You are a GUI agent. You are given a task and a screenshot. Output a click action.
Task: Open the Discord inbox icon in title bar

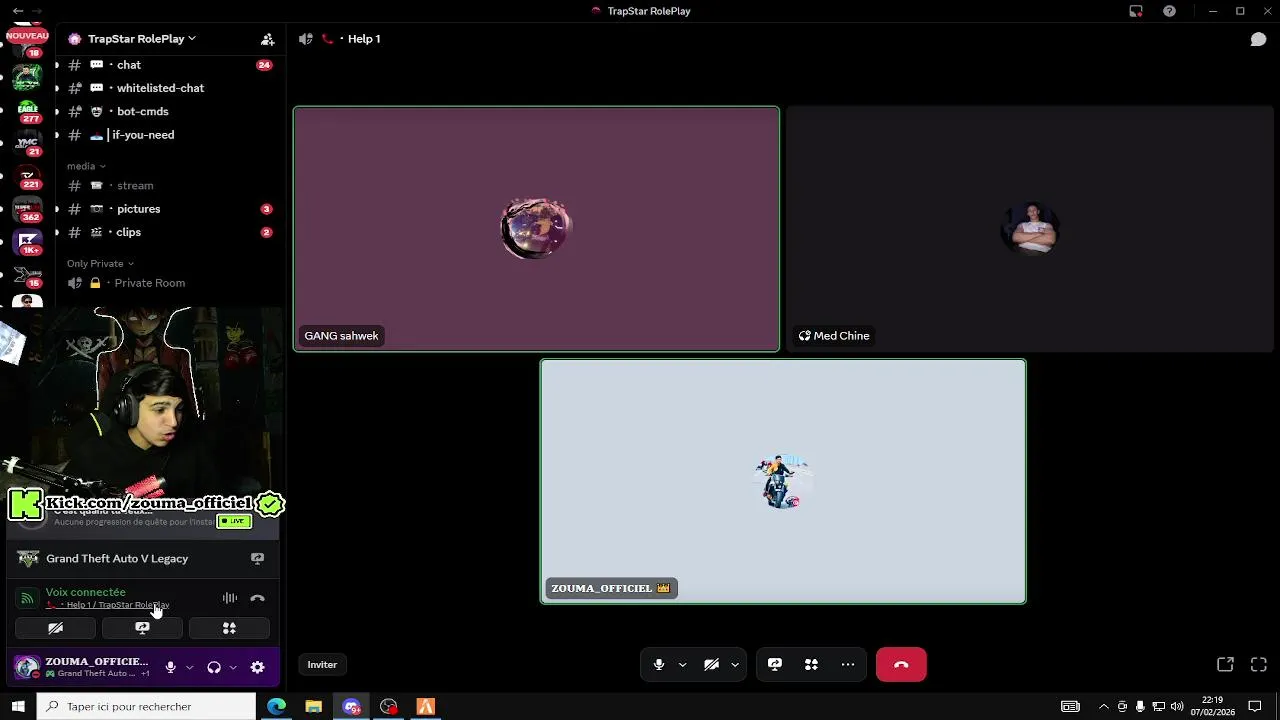click(x=1136, y=11)
